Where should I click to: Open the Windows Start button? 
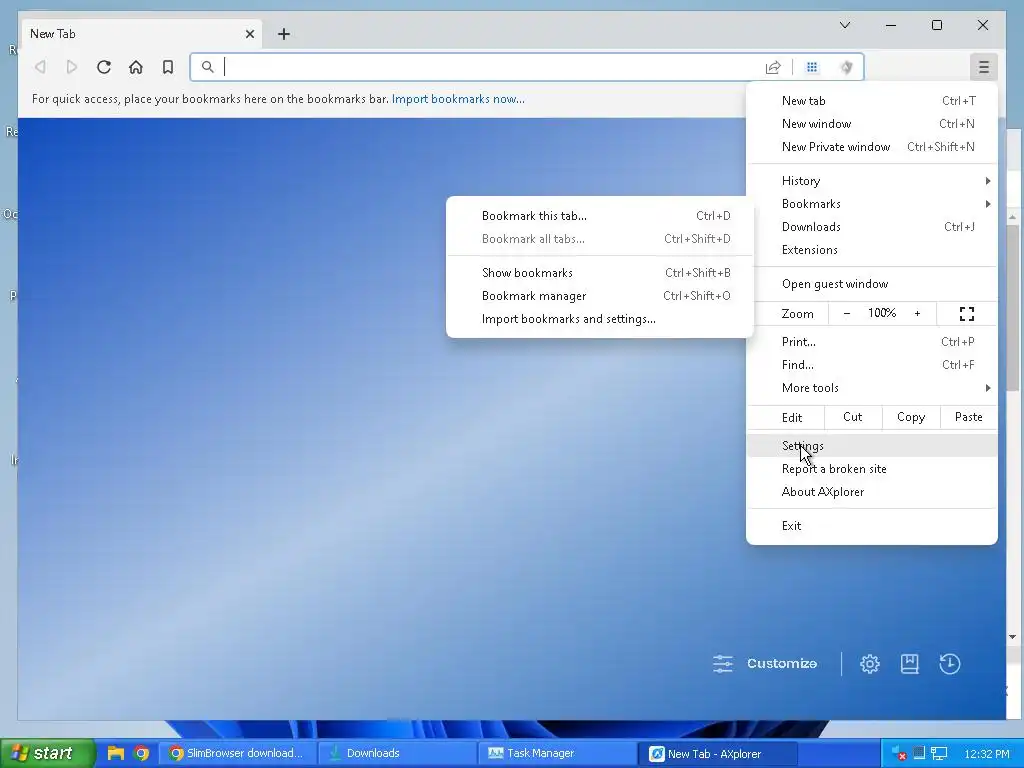(x=47, y=753)
